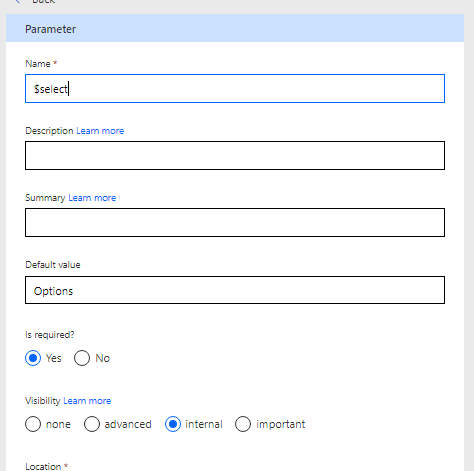Viewport: 474px width, 471px height.
Task: Focus the Default value field showing Options
Action: pos(235,290)
